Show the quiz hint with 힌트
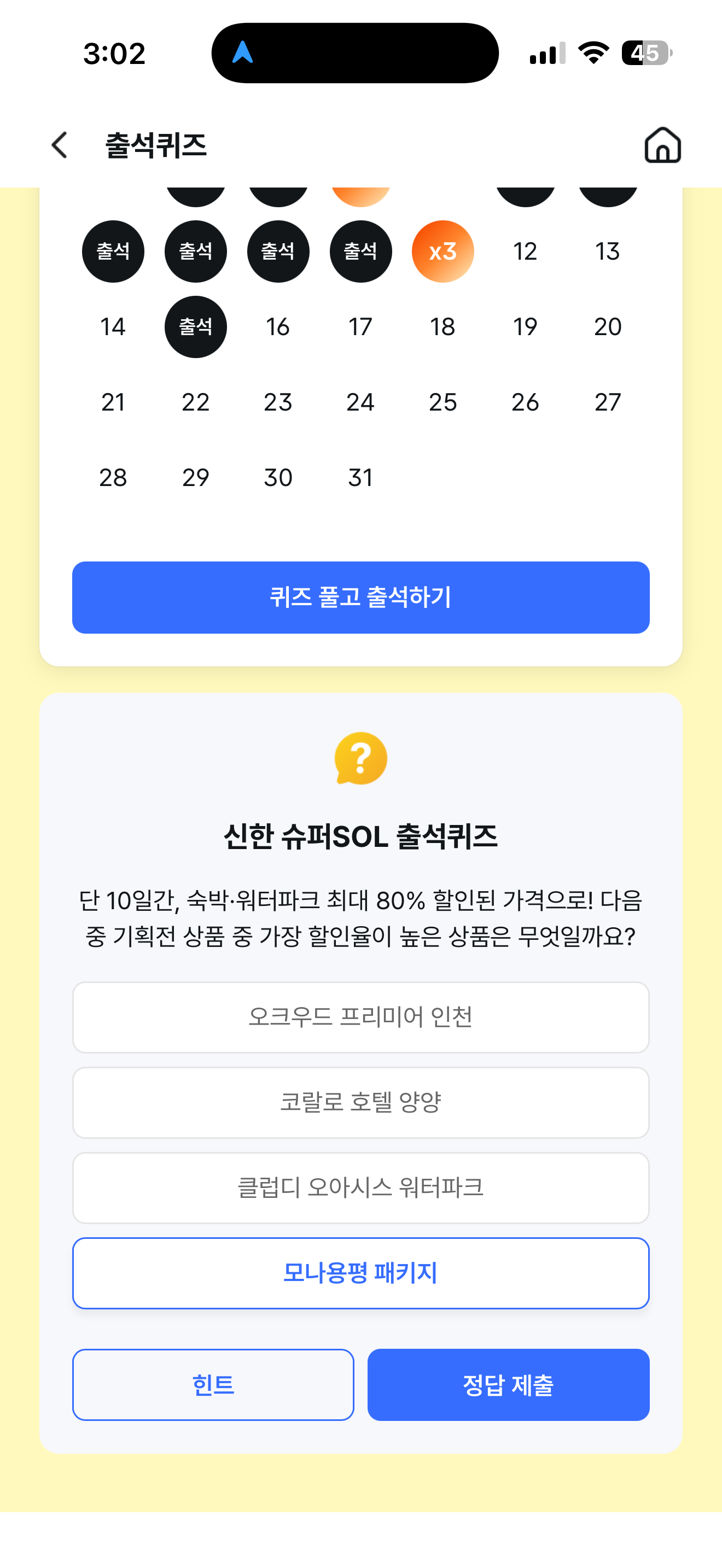722x1568 pixels. (213, 1385)
